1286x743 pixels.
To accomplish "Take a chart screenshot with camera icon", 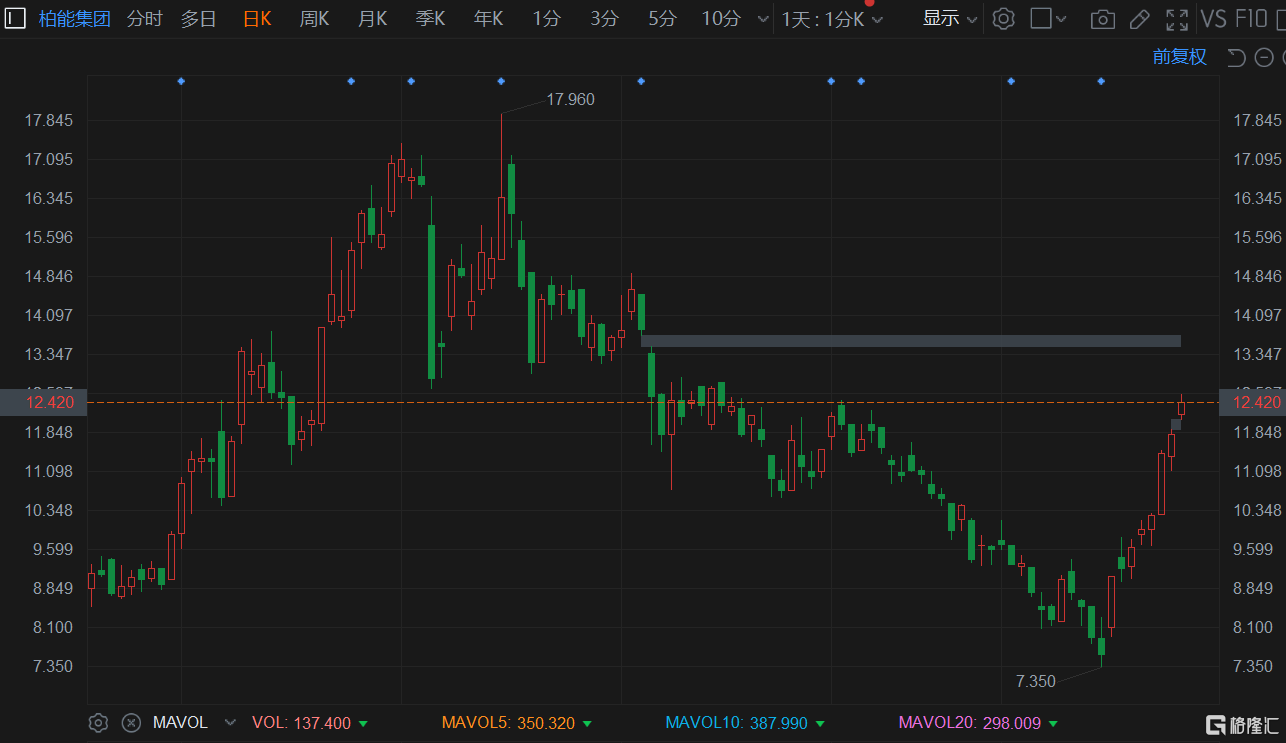I will 1102,19.
